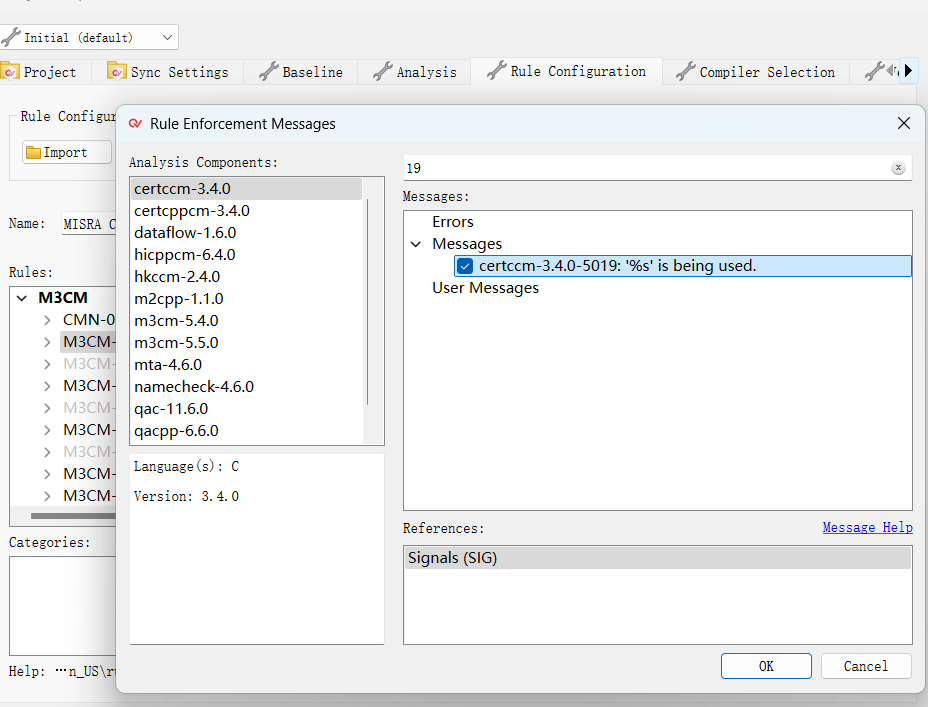Select m3cm-5.5.0 in the Analysis Components list

pyautogui.click(x=176, y=343)
